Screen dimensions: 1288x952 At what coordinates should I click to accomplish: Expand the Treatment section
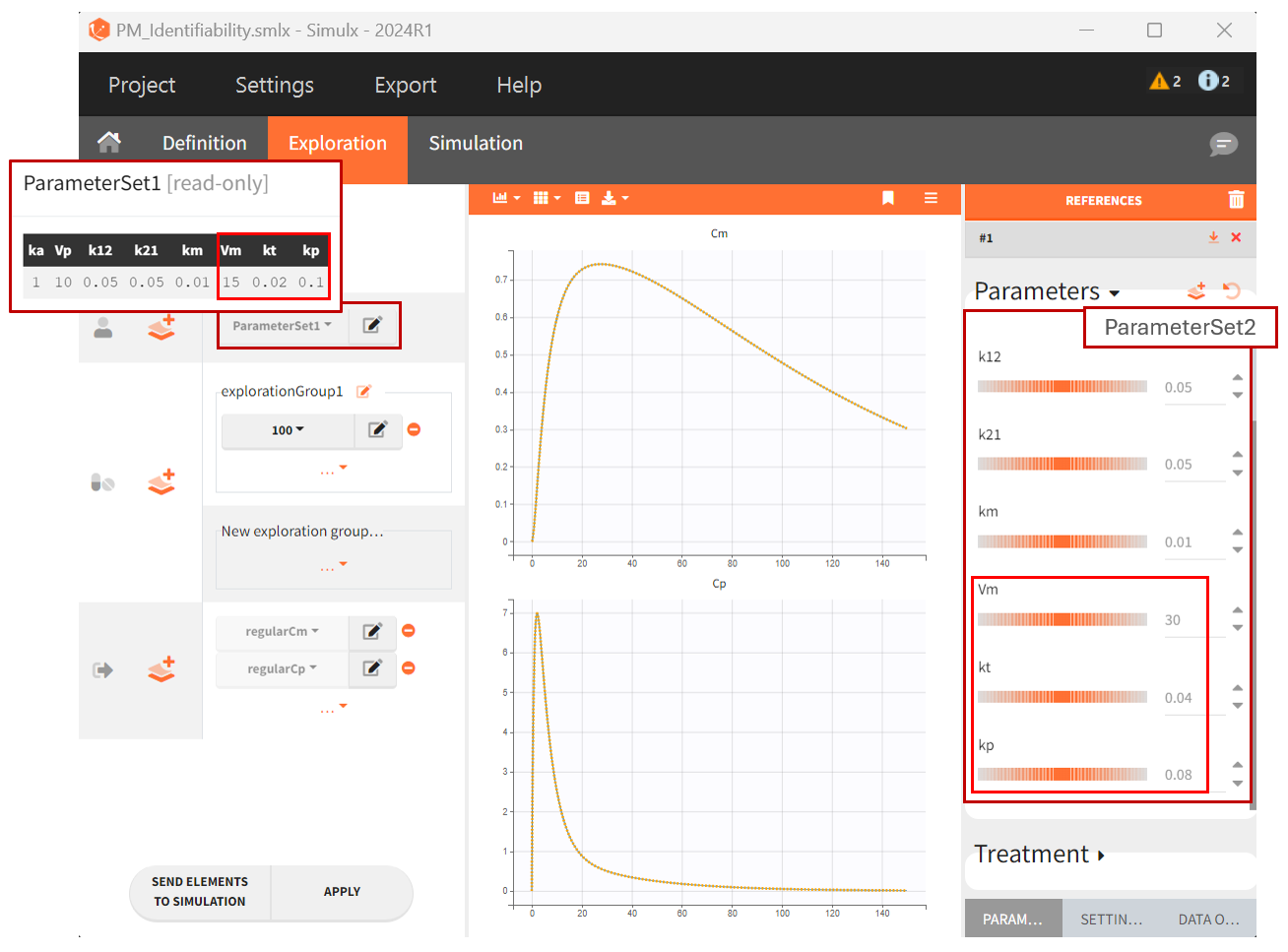click(1040, 854)
